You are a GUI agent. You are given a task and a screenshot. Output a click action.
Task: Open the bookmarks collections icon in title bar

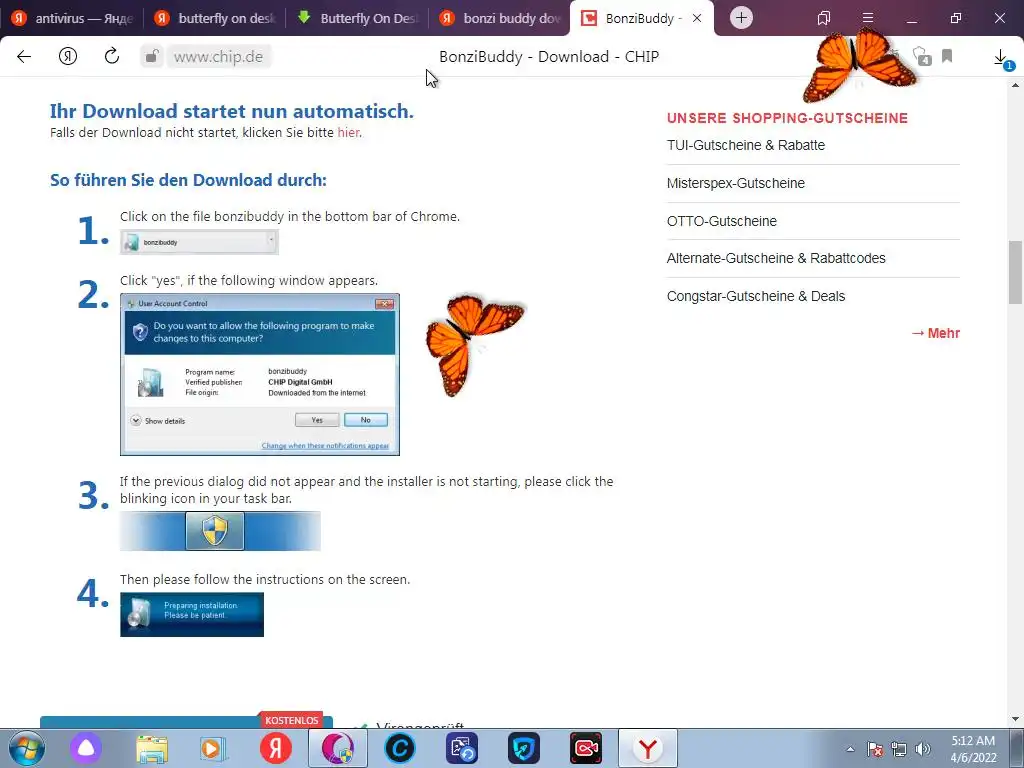click(824, 18)
